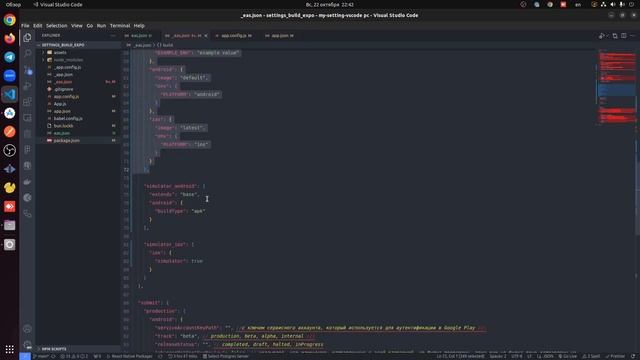This screenshot has height=360, width=640.
Task: Open the Terminal menu
Action: 120,26
